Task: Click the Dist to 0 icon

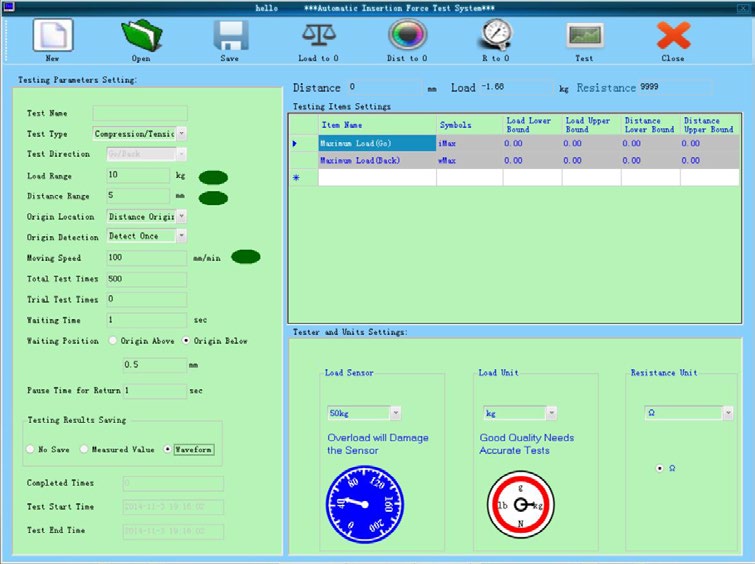Action: pos(407,35)
